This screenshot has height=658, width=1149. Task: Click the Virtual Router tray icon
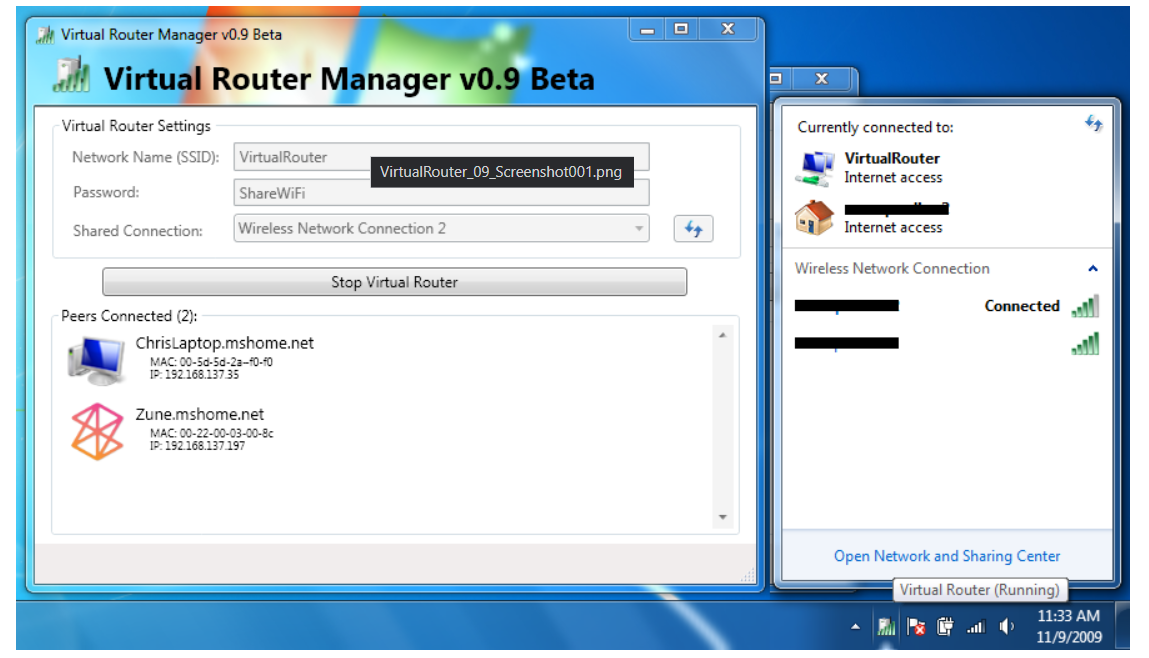tap(886, 627)
